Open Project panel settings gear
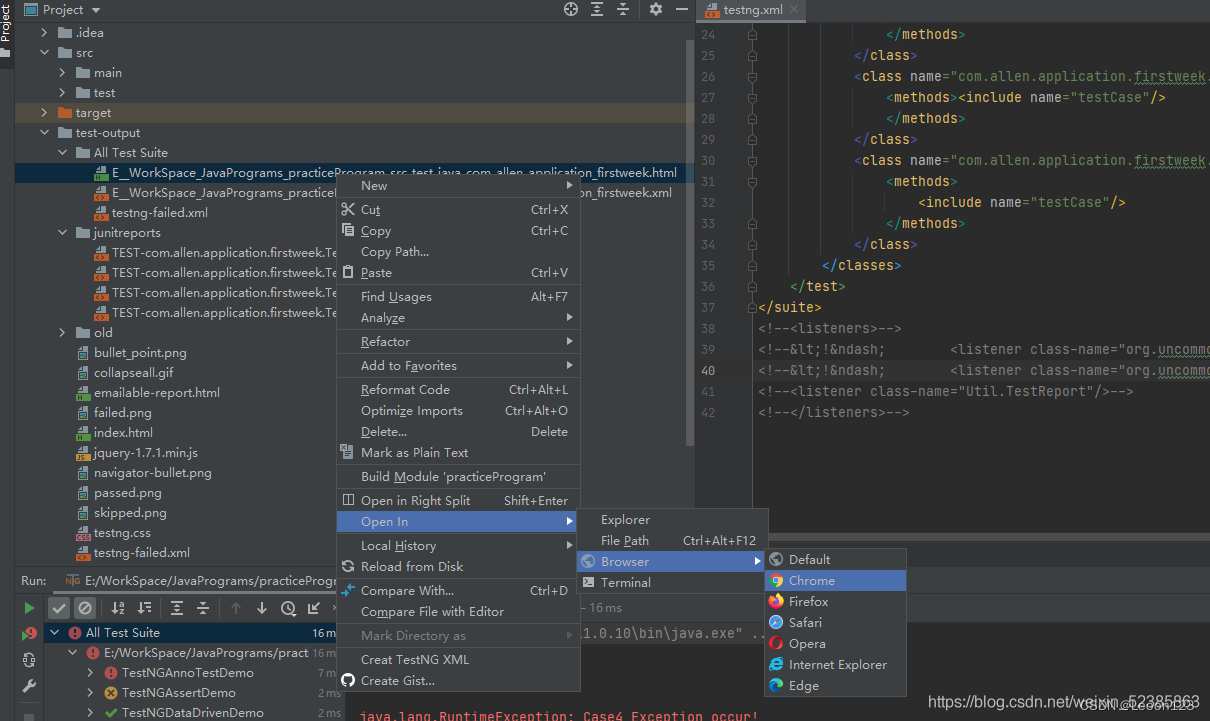This screenshot has width=1210, height=721. (656, 9)
